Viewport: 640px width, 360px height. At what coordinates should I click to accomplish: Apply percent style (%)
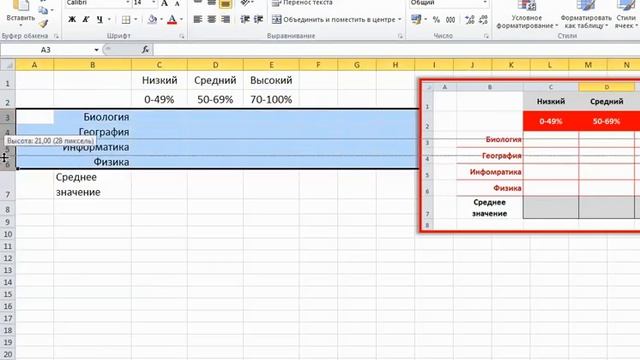click(x=436, y=19)
